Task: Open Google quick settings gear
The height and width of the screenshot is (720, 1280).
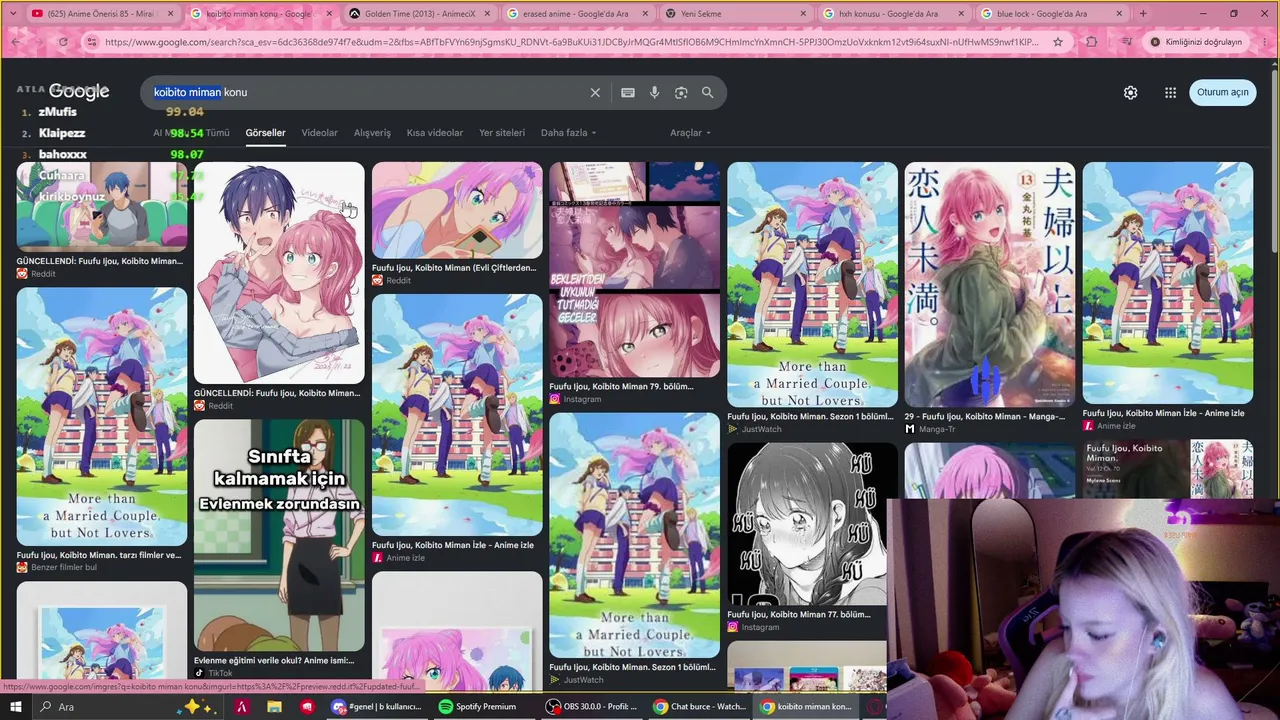Action: pyautogui.click(x=1130, y=92)
